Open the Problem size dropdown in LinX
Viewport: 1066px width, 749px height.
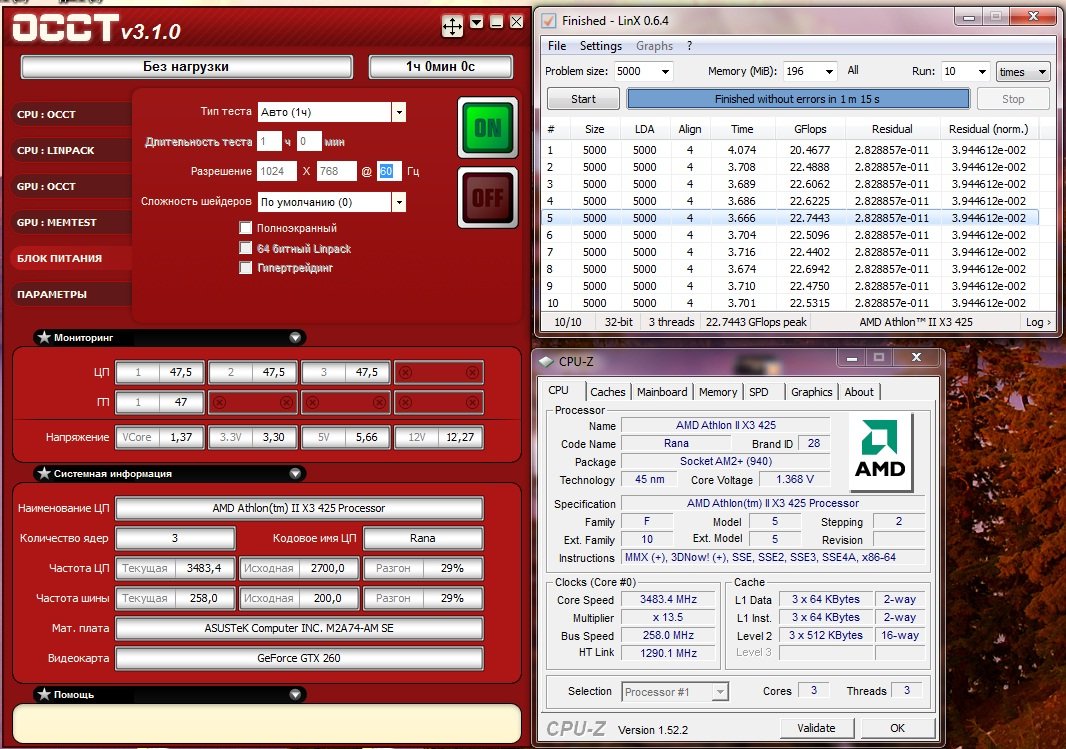tap(665, 72)
